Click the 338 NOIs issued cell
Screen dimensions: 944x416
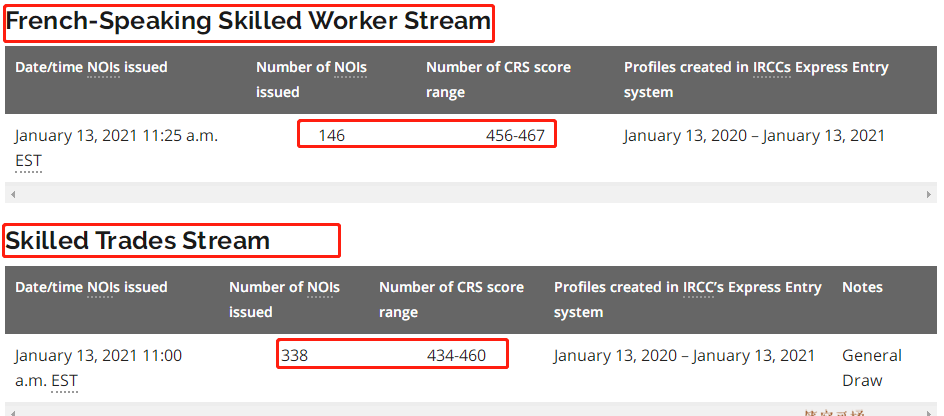tap(295, 355)
